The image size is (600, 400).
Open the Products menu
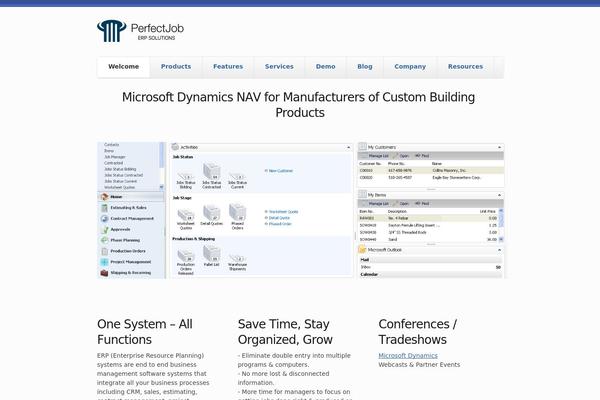click(176, 67)
